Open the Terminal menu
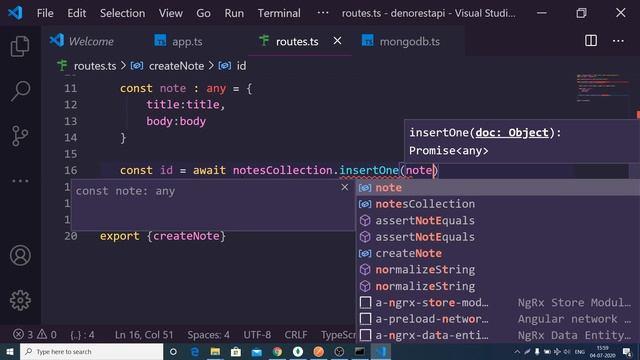 click(279, 13)
